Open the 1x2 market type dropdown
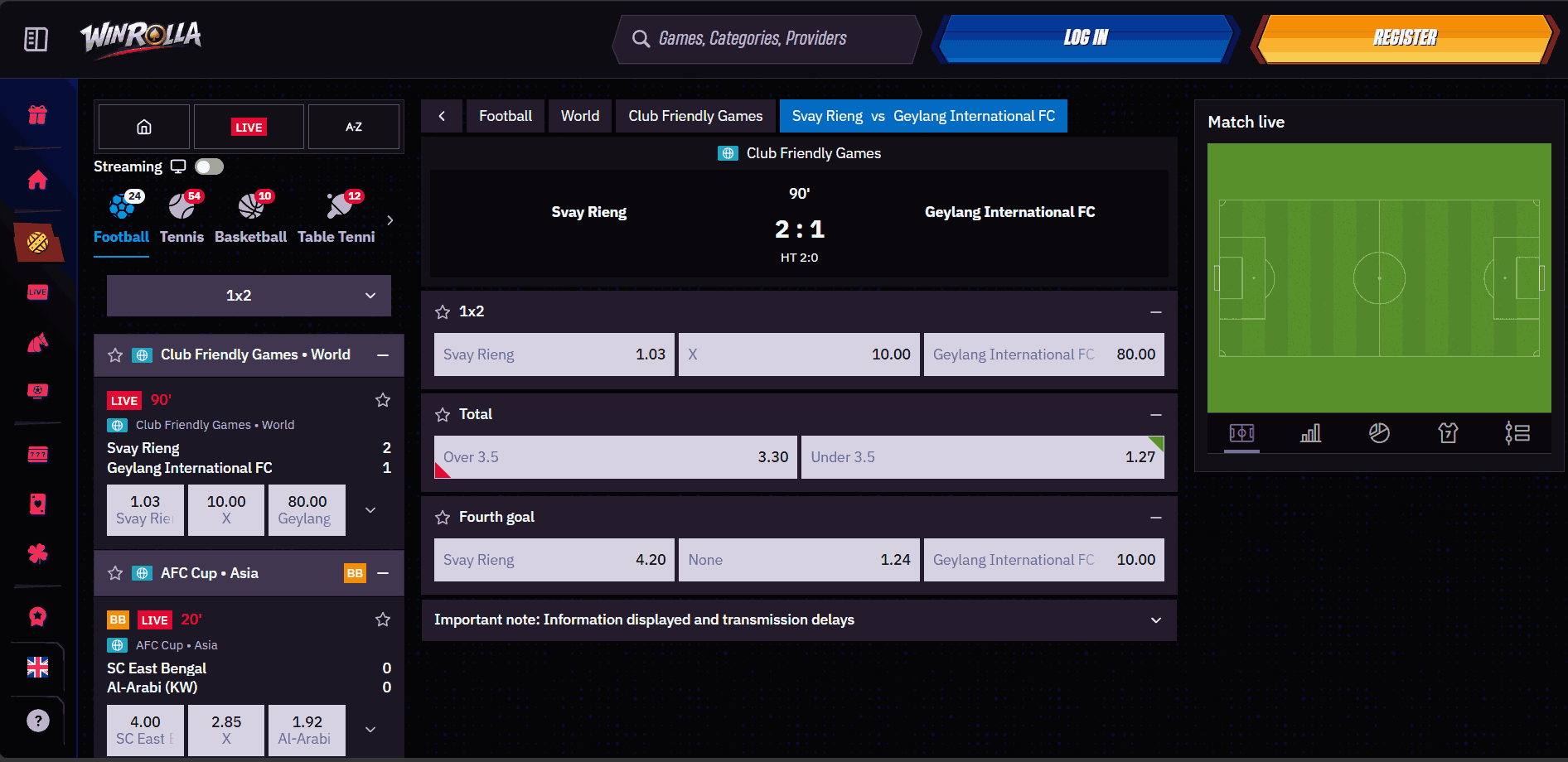Image resolution: width=1568 pixels, height=762 pixels. (249, 296)
